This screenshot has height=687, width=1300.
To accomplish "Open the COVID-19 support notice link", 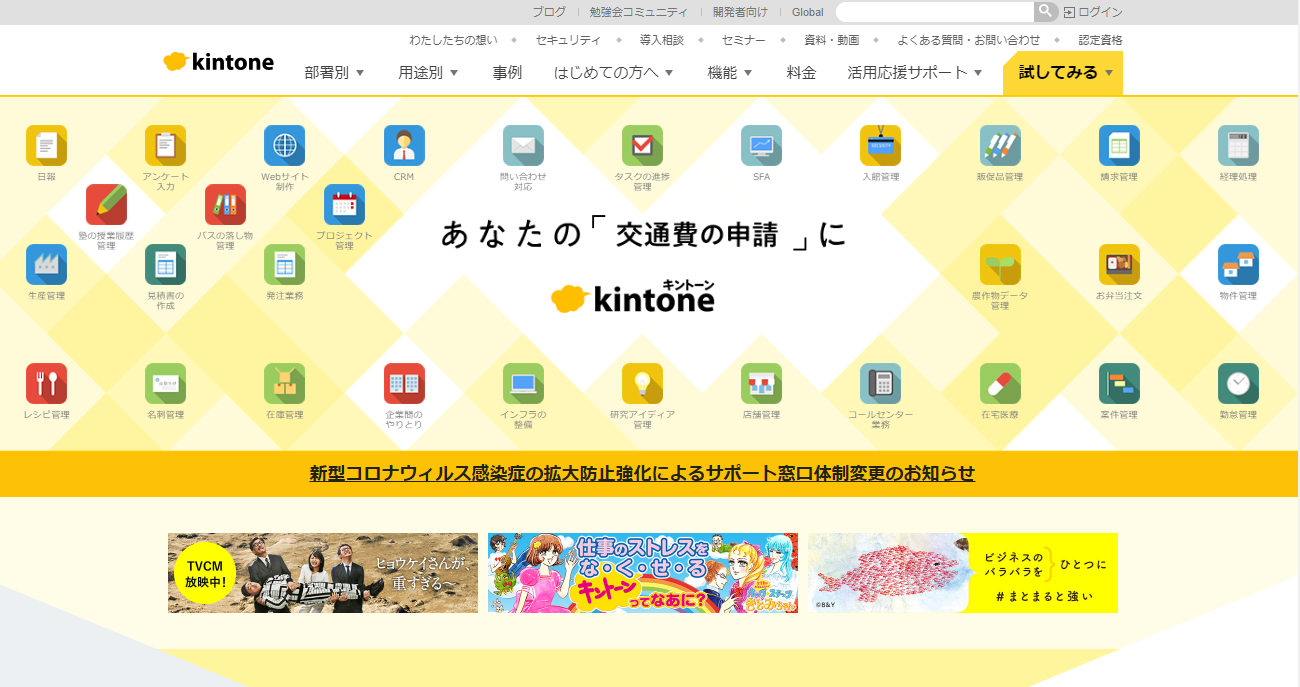I will tap(642, 473).
